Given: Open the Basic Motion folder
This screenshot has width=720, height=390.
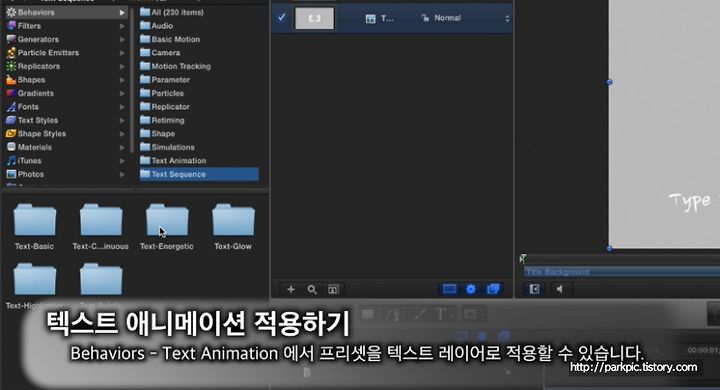Looking at the screenshot, I should [x=170, y=39].
